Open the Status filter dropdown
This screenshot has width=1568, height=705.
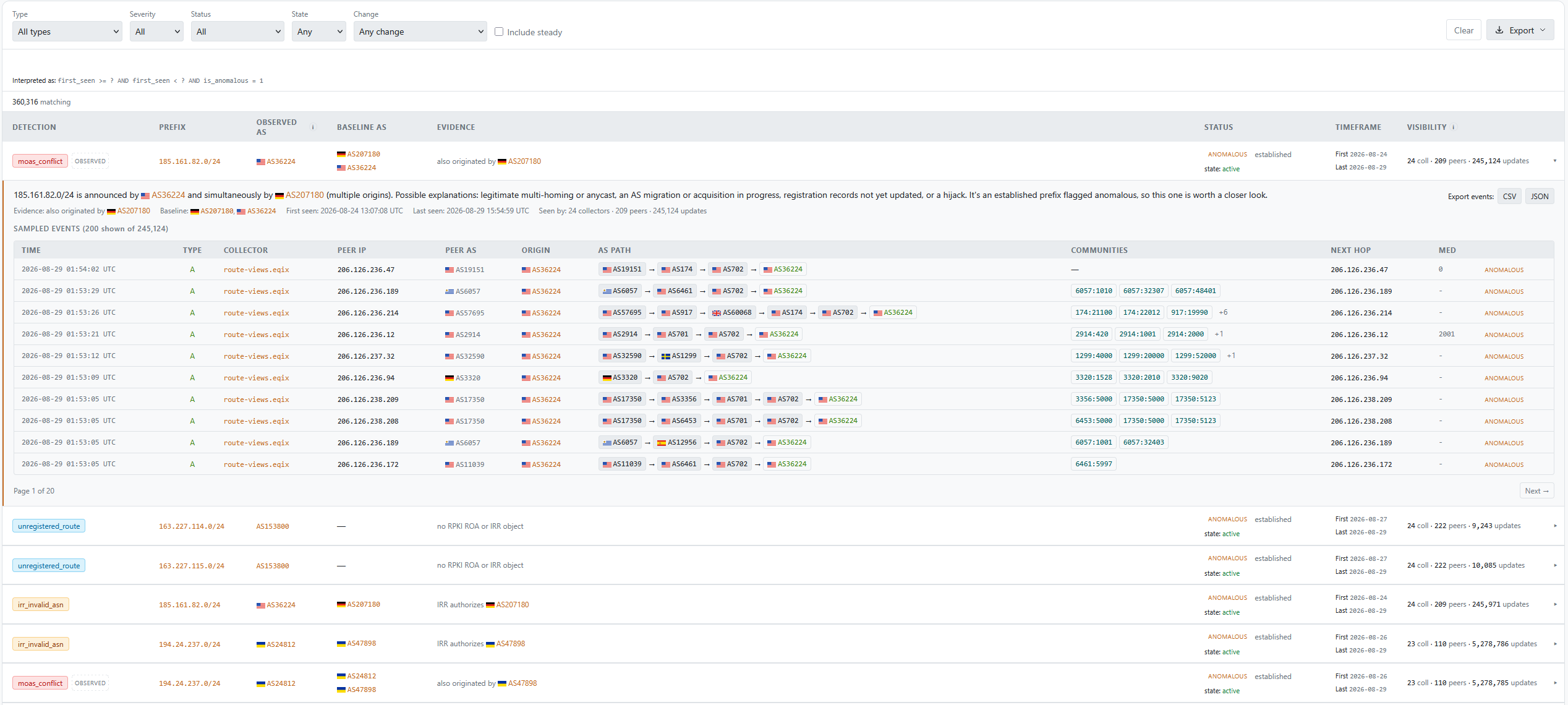[237, 32]
